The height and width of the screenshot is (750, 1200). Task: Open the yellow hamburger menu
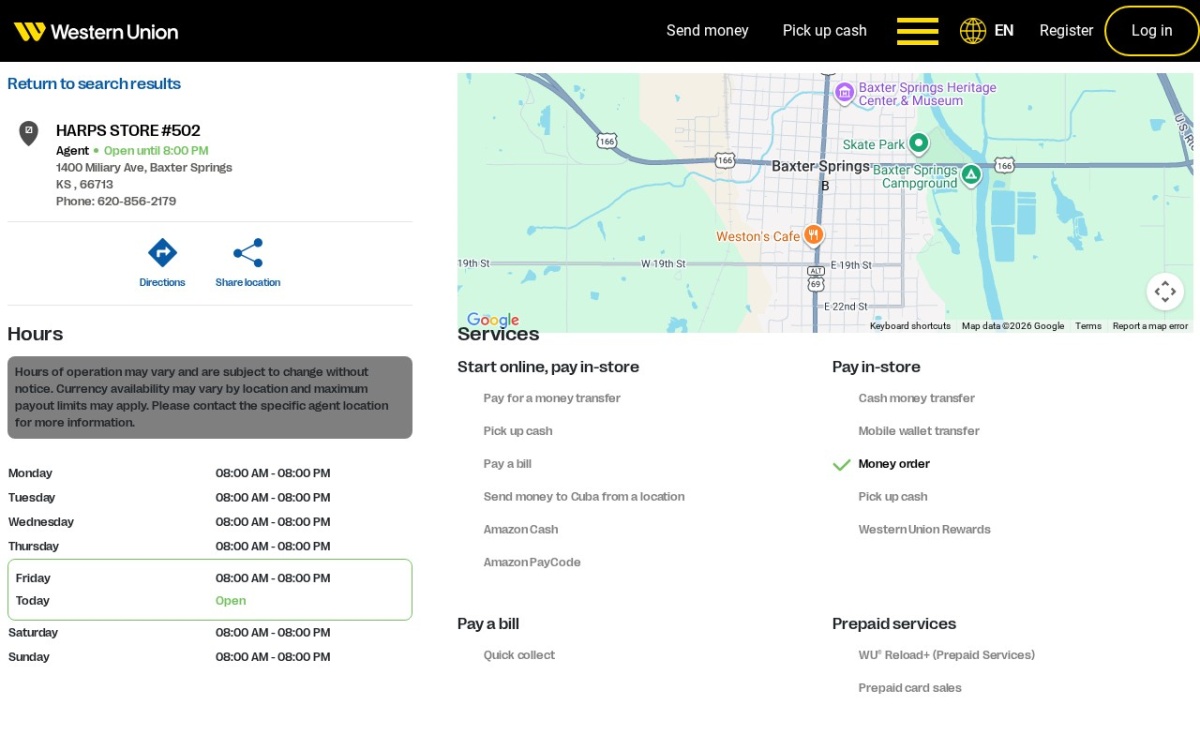tap(917, 31)
